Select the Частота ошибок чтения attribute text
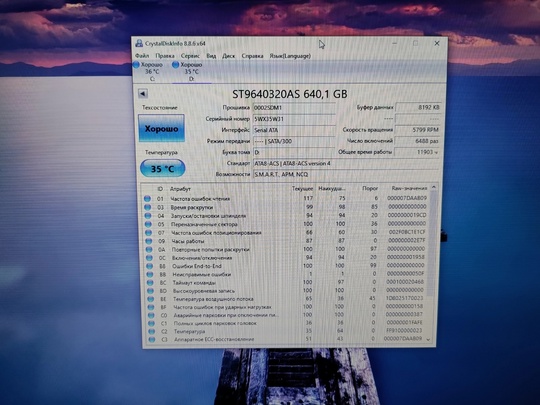Image resolution: width=540 pixels, height=405 pixels. point(200,199)
